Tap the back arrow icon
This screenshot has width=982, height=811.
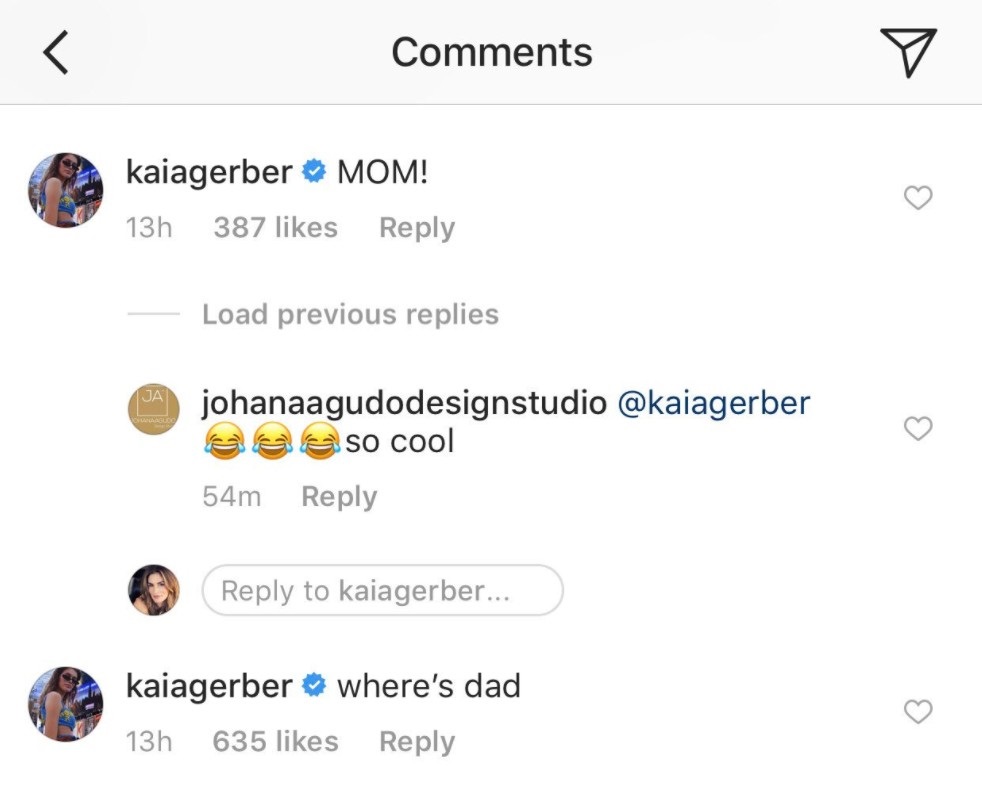tap(56, 52)
